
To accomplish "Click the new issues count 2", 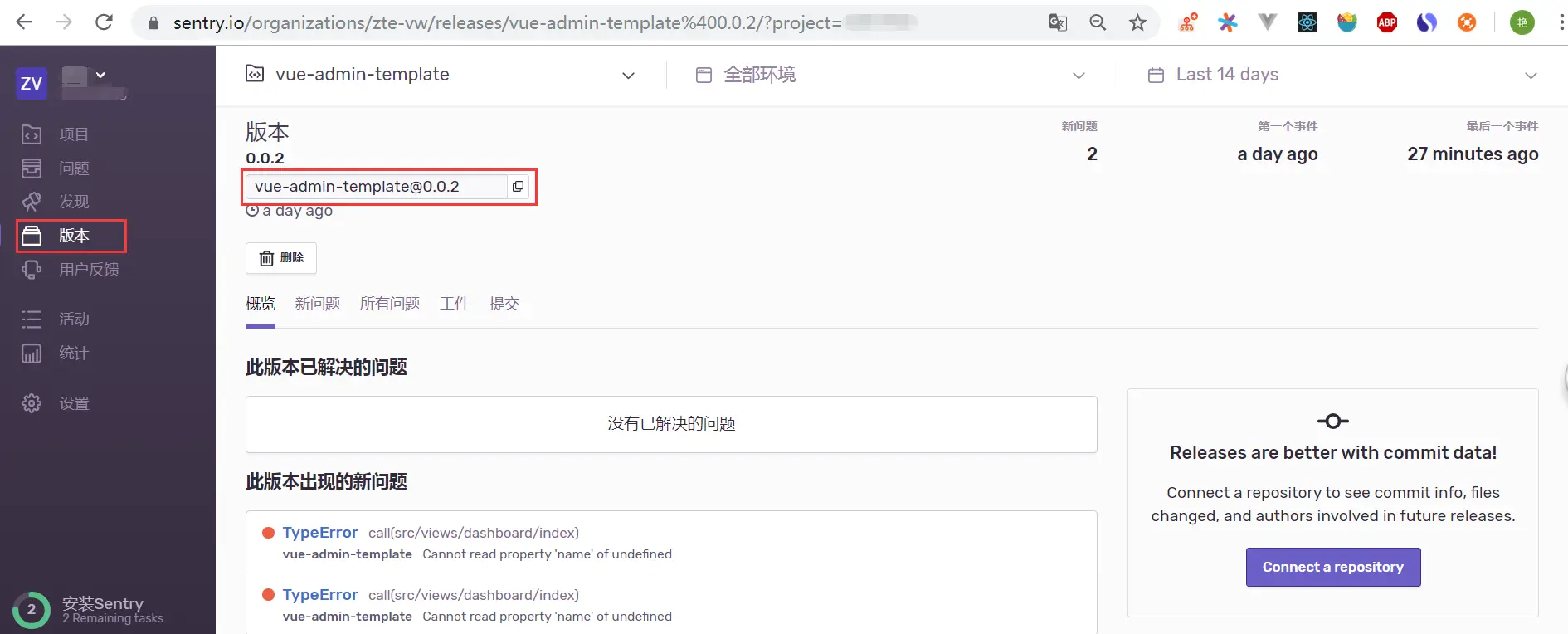I will coord(1092,154).
